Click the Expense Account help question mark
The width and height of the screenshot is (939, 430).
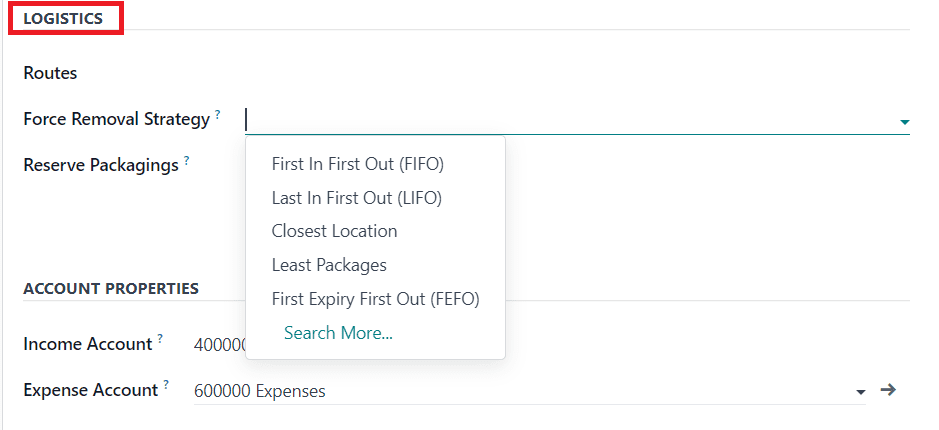166,385
